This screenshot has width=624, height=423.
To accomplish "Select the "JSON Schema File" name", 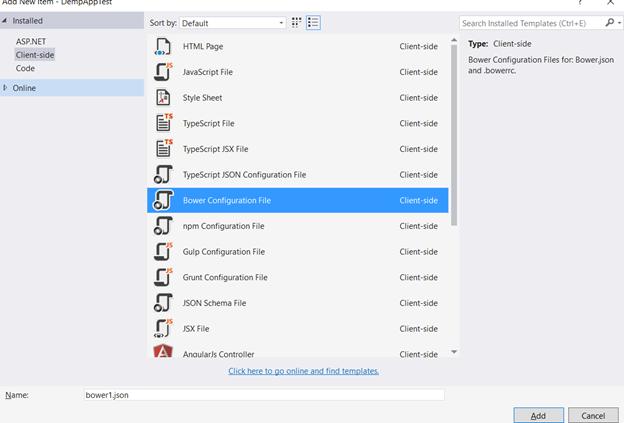I will pos(214,303).
